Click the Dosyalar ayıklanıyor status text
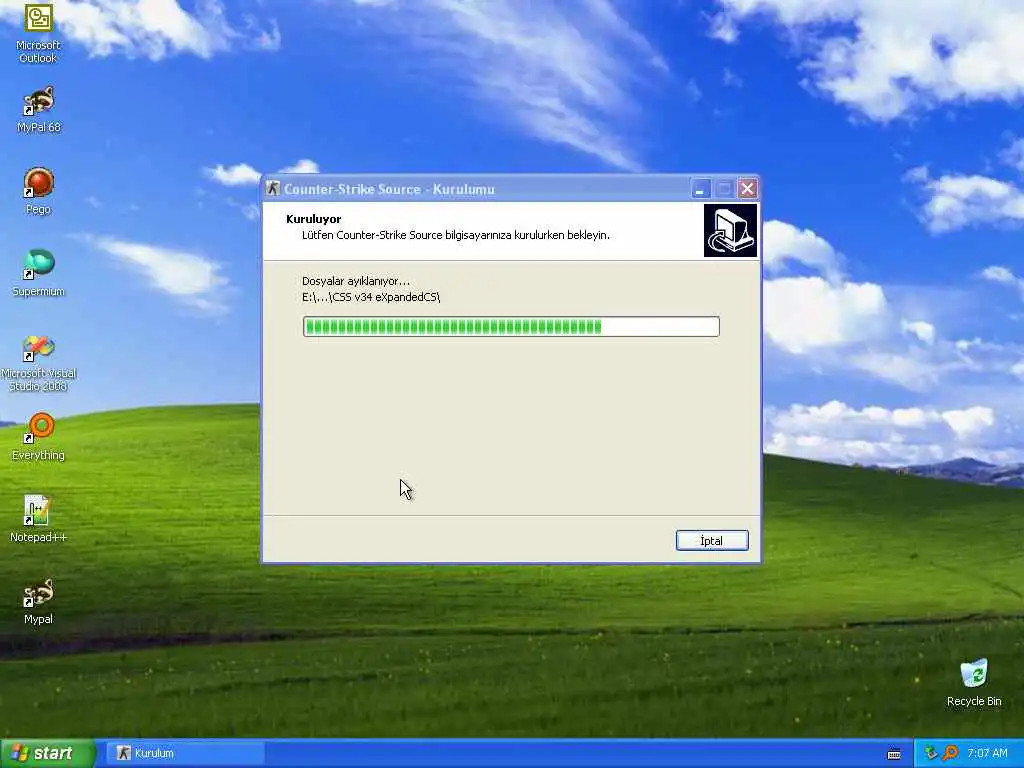 coord(356,281)
